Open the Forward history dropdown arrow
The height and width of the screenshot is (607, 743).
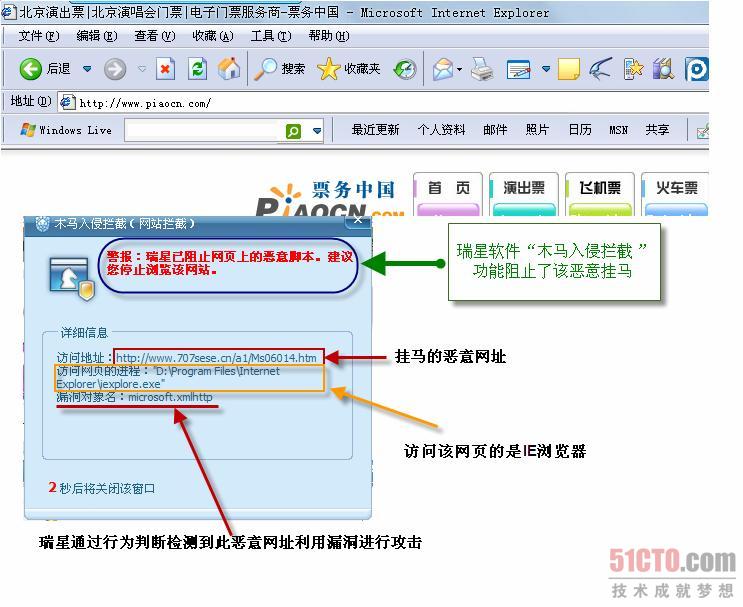point(142,69)
